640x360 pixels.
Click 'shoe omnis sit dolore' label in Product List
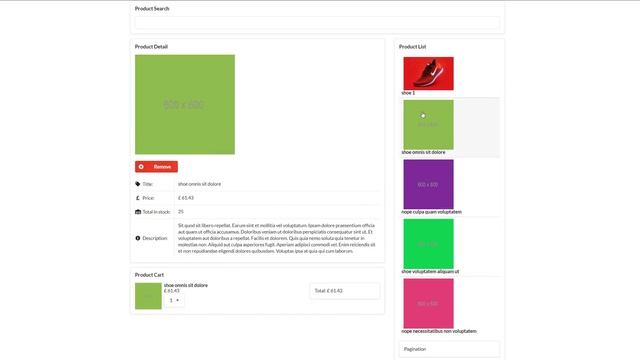coord(423,152)
